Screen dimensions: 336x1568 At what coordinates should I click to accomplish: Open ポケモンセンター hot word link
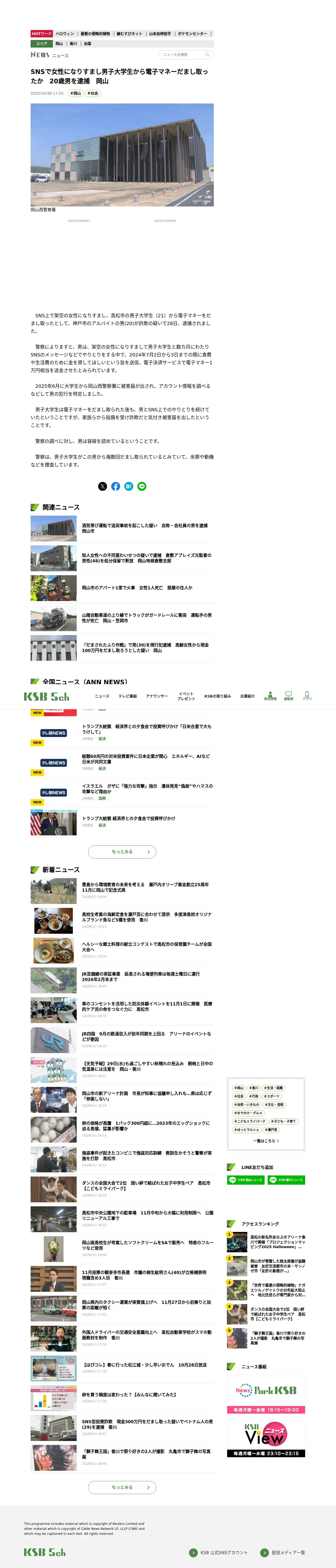tap(193, 34)
